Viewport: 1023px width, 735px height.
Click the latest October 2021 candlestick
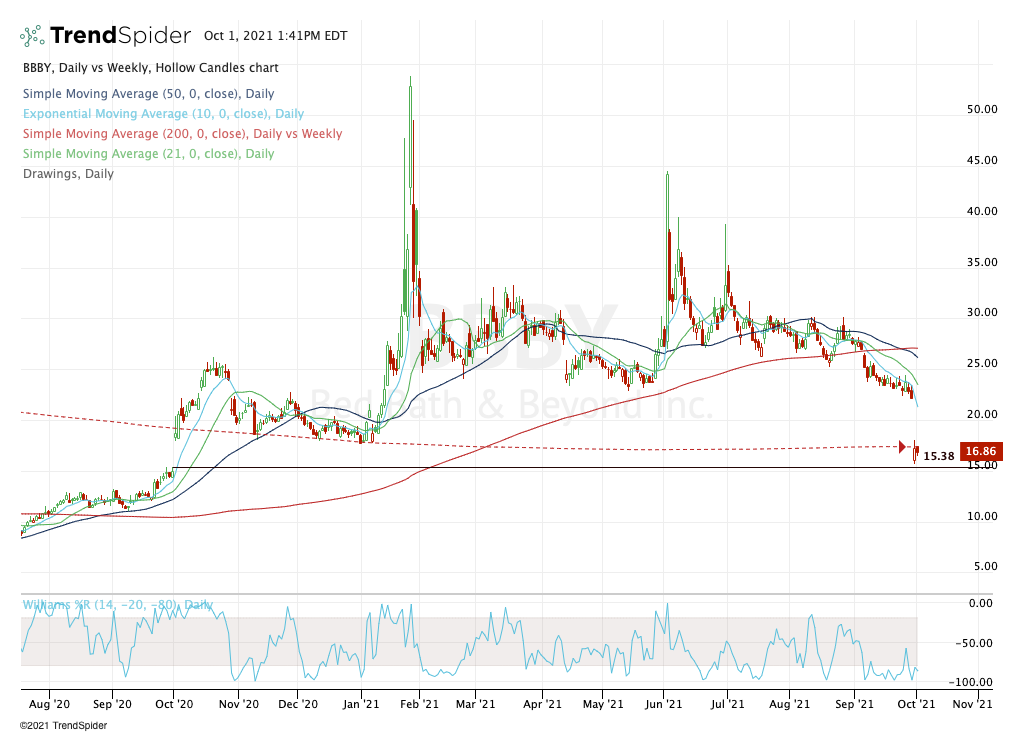tap(917, 449)
